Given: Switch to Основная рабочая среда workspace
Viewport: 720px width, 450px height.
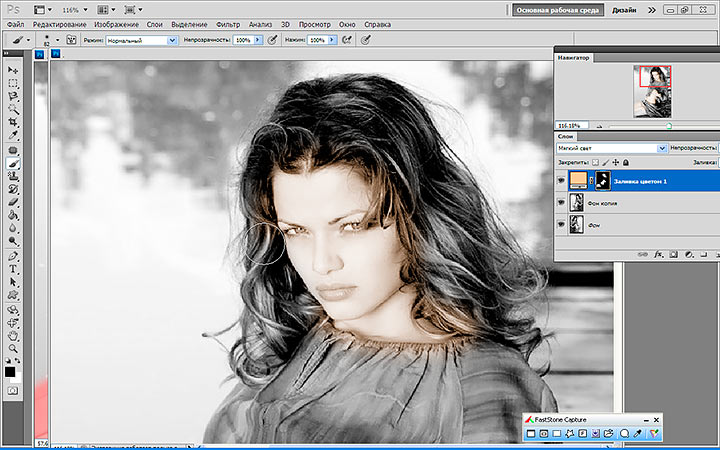Looking at the screenshot, I should coord(557,10).
